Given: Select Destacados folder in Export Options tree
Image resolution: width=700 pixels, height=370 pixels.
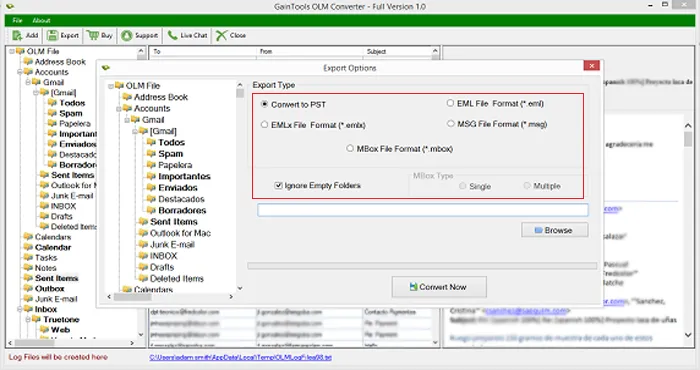Looking at the screenshot, I should pyautogui.click(x=181, y=199).
